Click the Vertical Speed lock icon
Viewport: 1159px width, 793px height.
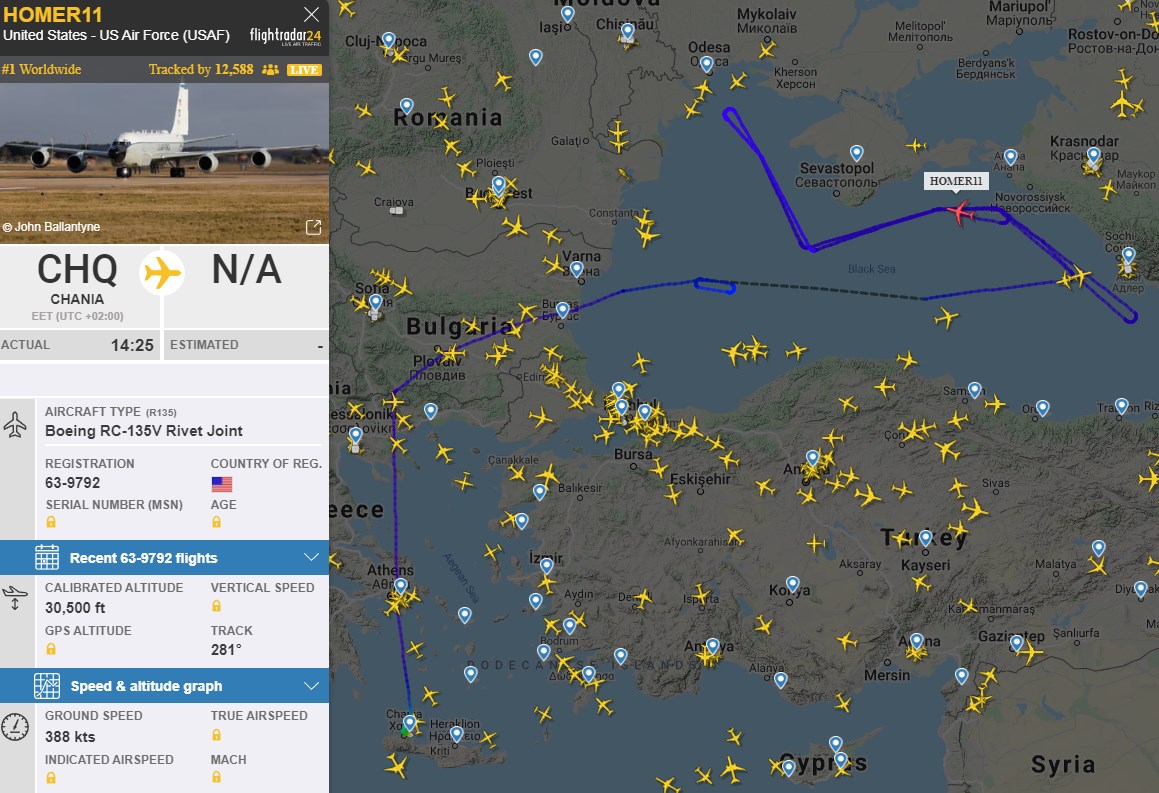click(x=217, y=606)
